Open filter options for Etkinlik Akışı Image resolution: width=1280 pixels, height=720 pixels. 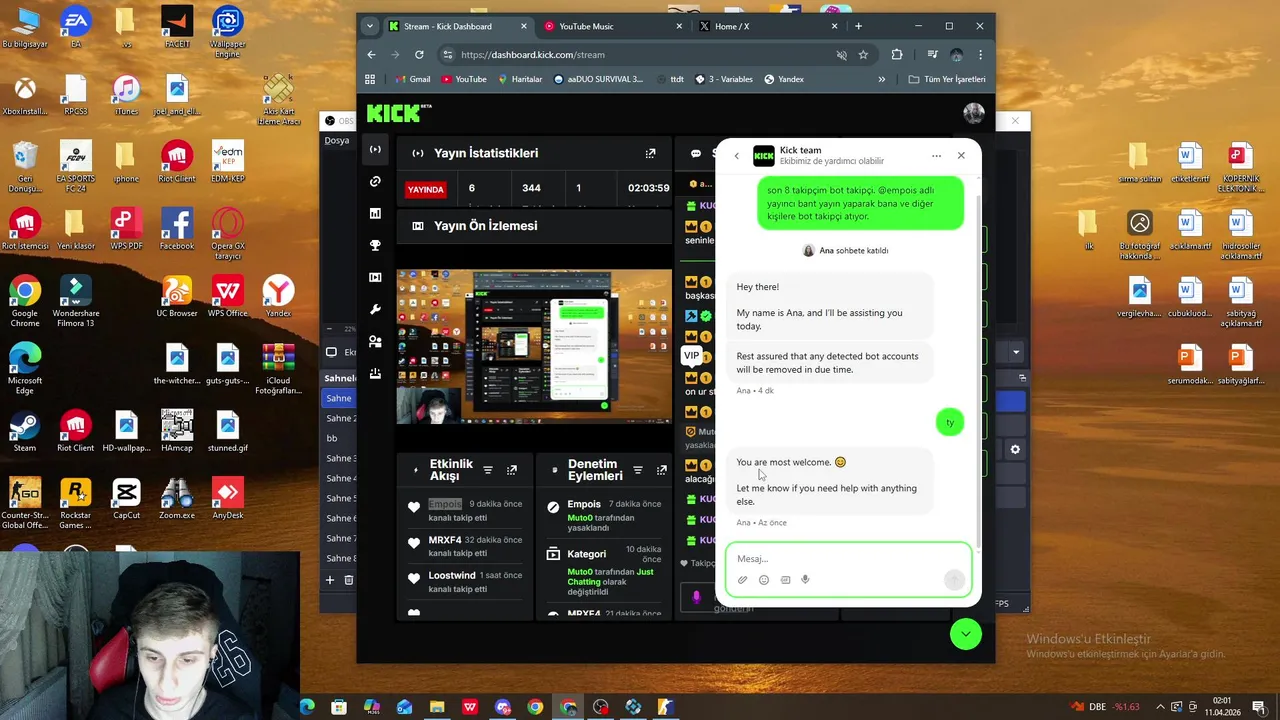488,470
